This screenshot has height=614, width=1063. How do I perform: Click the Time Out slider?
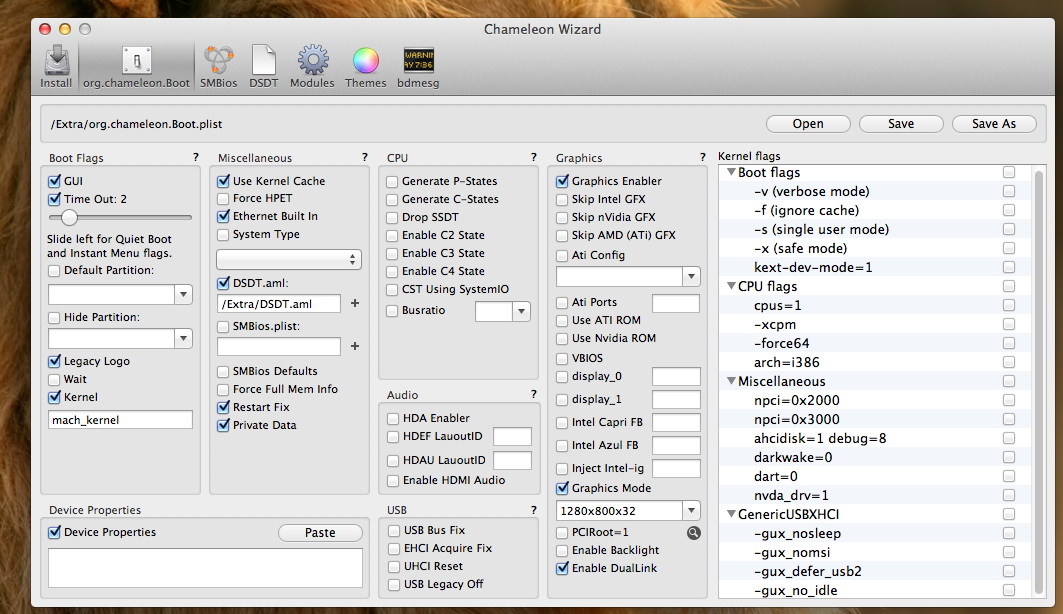(70, 217)
